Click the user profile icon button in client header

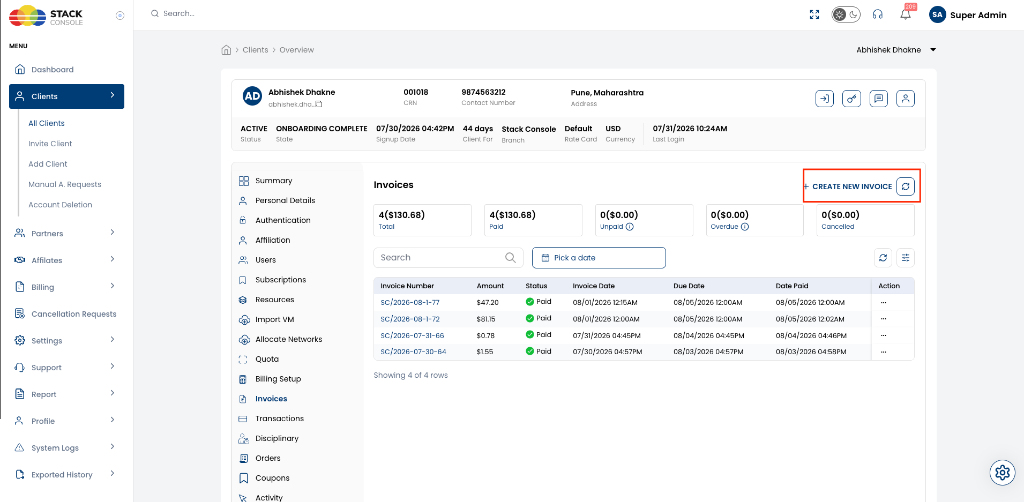[x=906, y=99]
